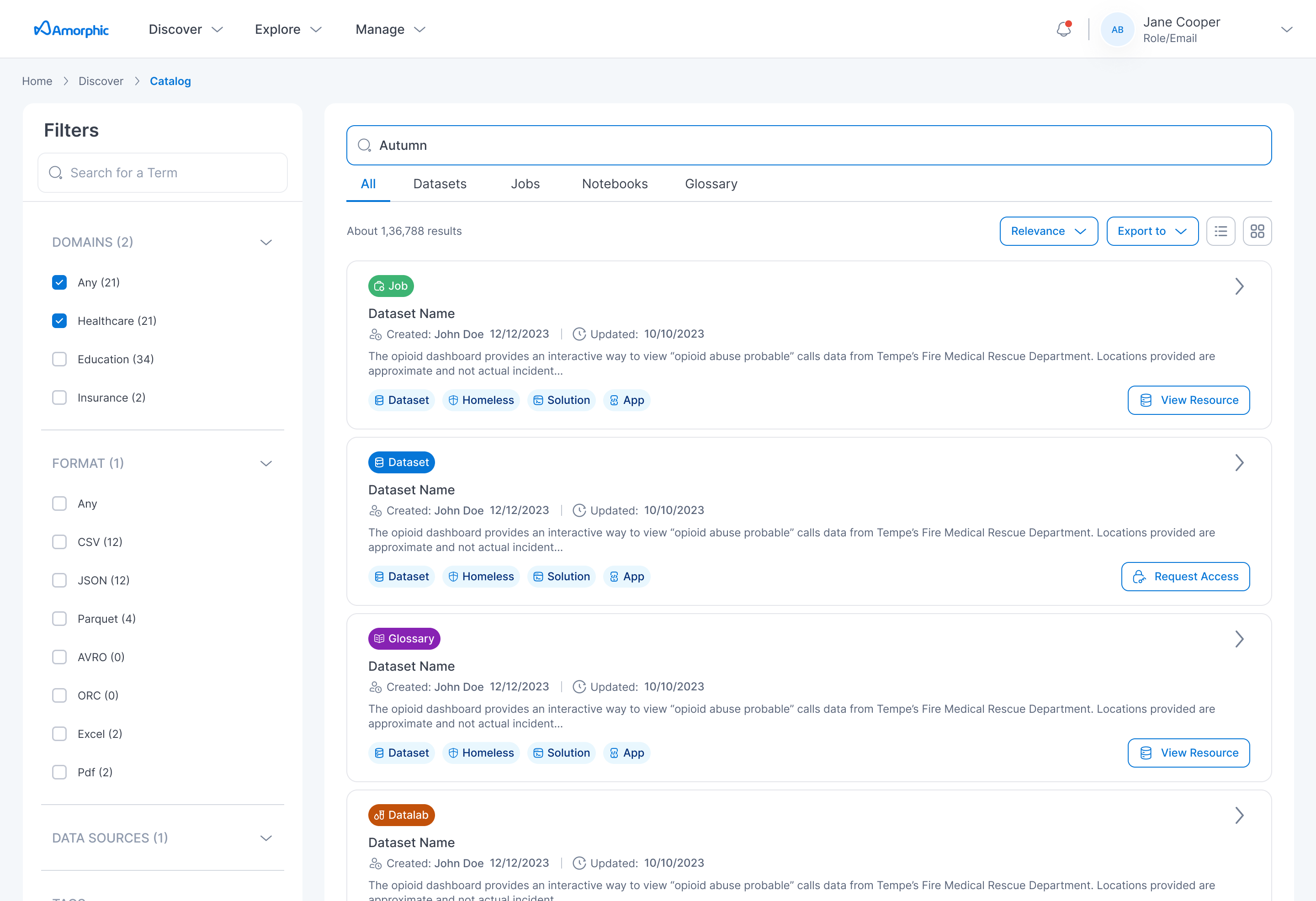Open the Job result via right arrow
The height and width of the screenshot is (901, 1316).
click(x=1239, y=286)
